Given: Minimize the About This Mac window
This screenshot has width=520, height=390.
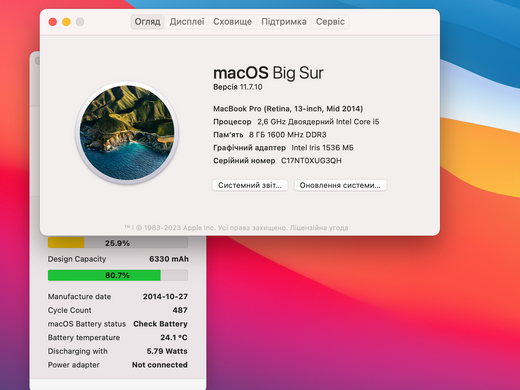Looking at the screenshot, I should click(x=66, y=22).
